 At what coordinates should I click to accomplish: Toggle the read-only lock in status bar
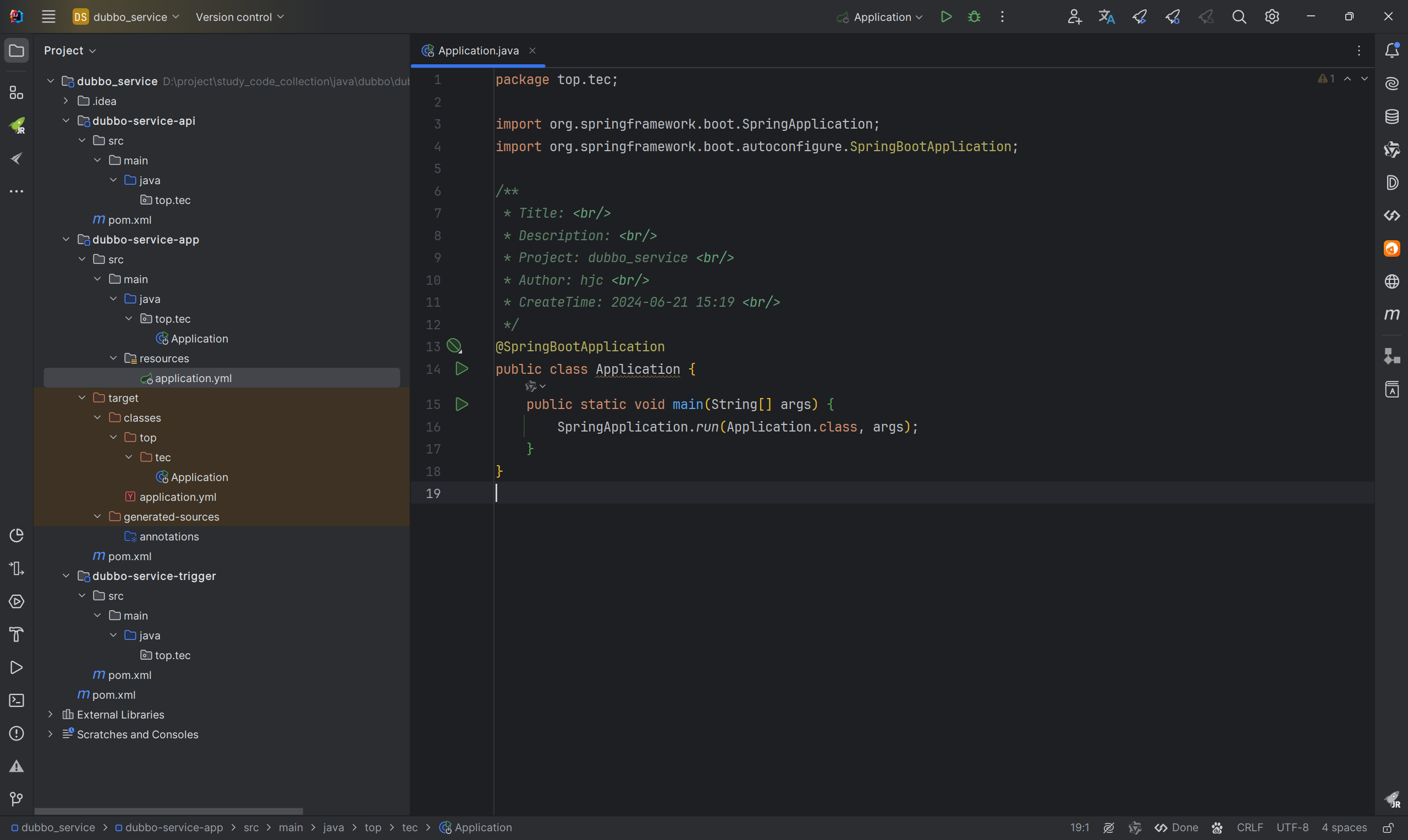pyautogui.click(x=1388, y=827)
